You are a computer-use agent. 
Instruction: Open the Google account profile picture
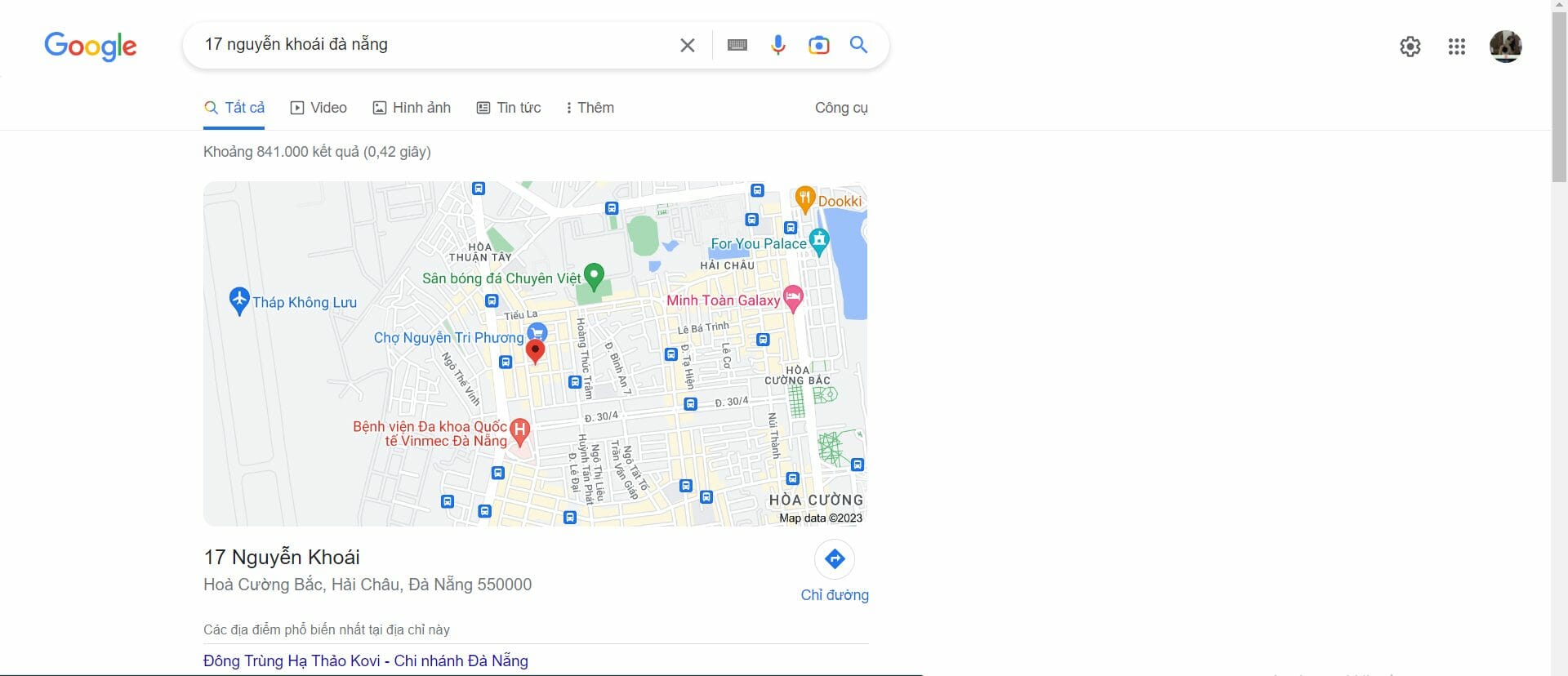pyautogui.click(x=1505, y=47)
